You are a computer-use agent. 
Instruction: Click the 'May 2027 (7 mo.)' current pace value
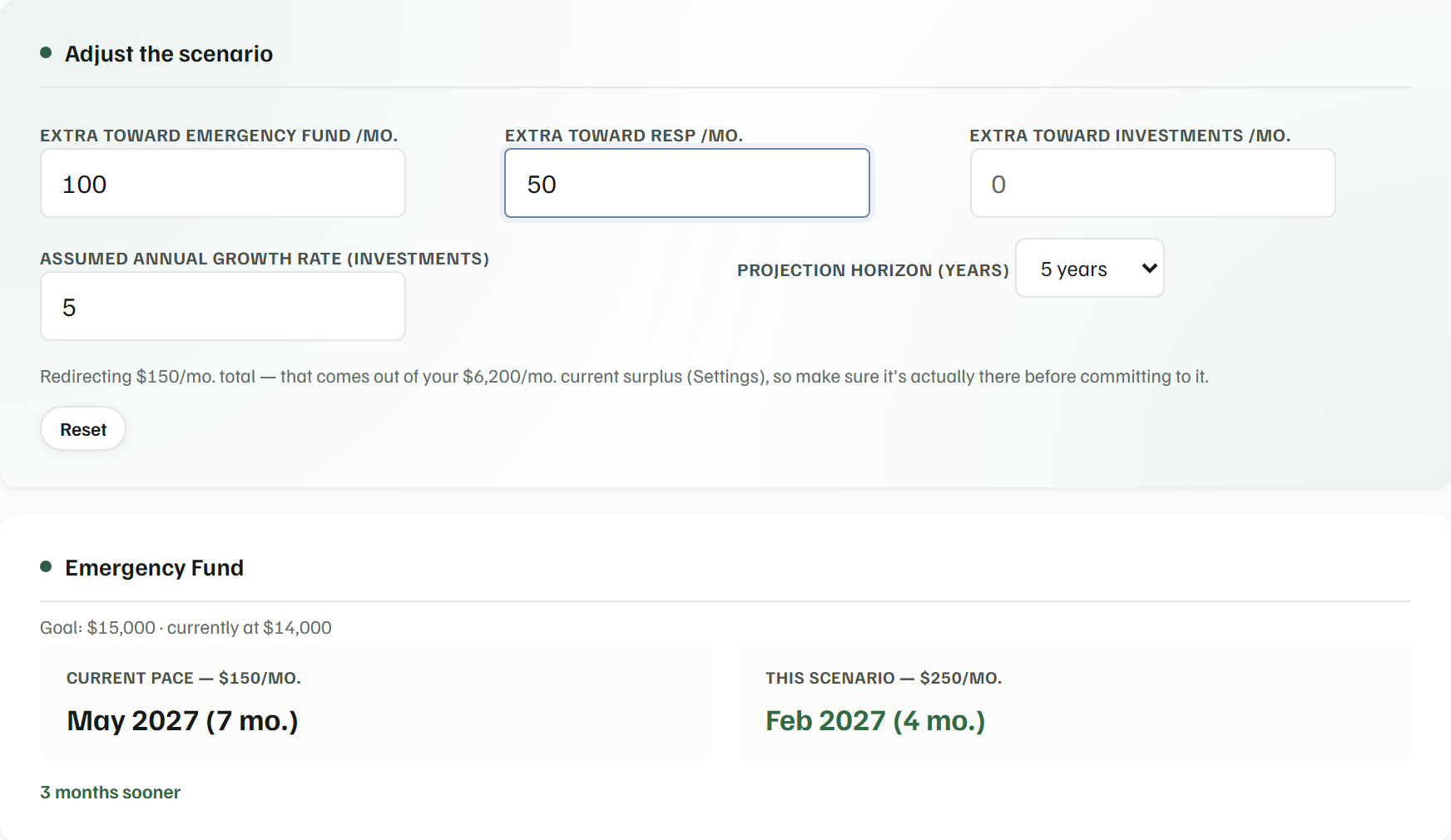click(182, 721)
